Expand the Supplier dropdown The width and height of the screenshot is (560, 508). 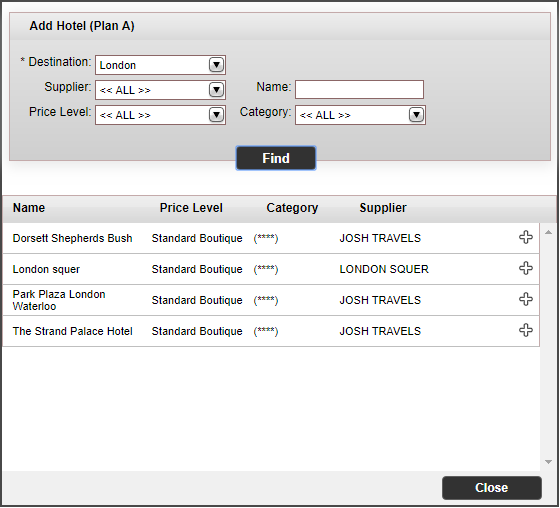[160, 90]
